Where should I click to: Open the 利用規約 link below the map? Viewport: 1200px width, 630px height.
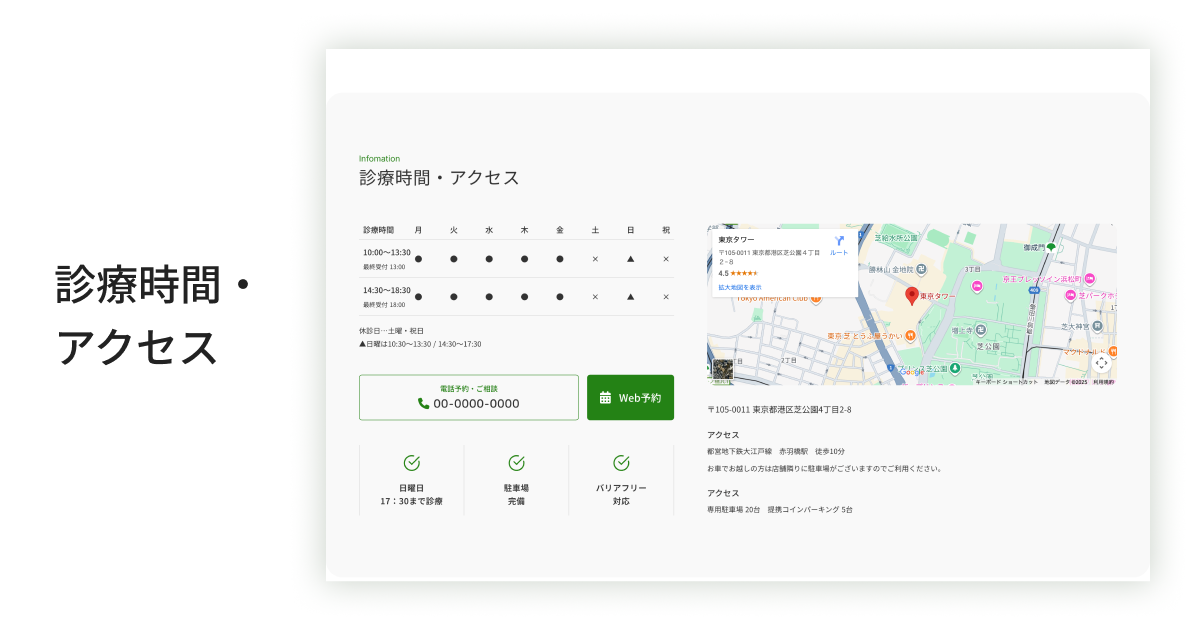1103,382
